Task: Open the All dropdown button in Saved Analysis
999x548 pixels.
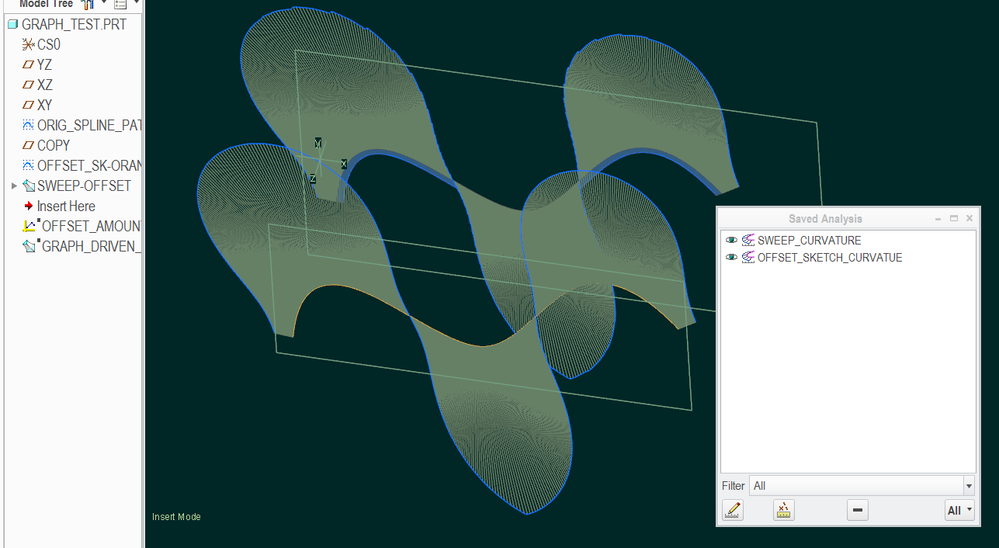Action: tap(960, 510)
